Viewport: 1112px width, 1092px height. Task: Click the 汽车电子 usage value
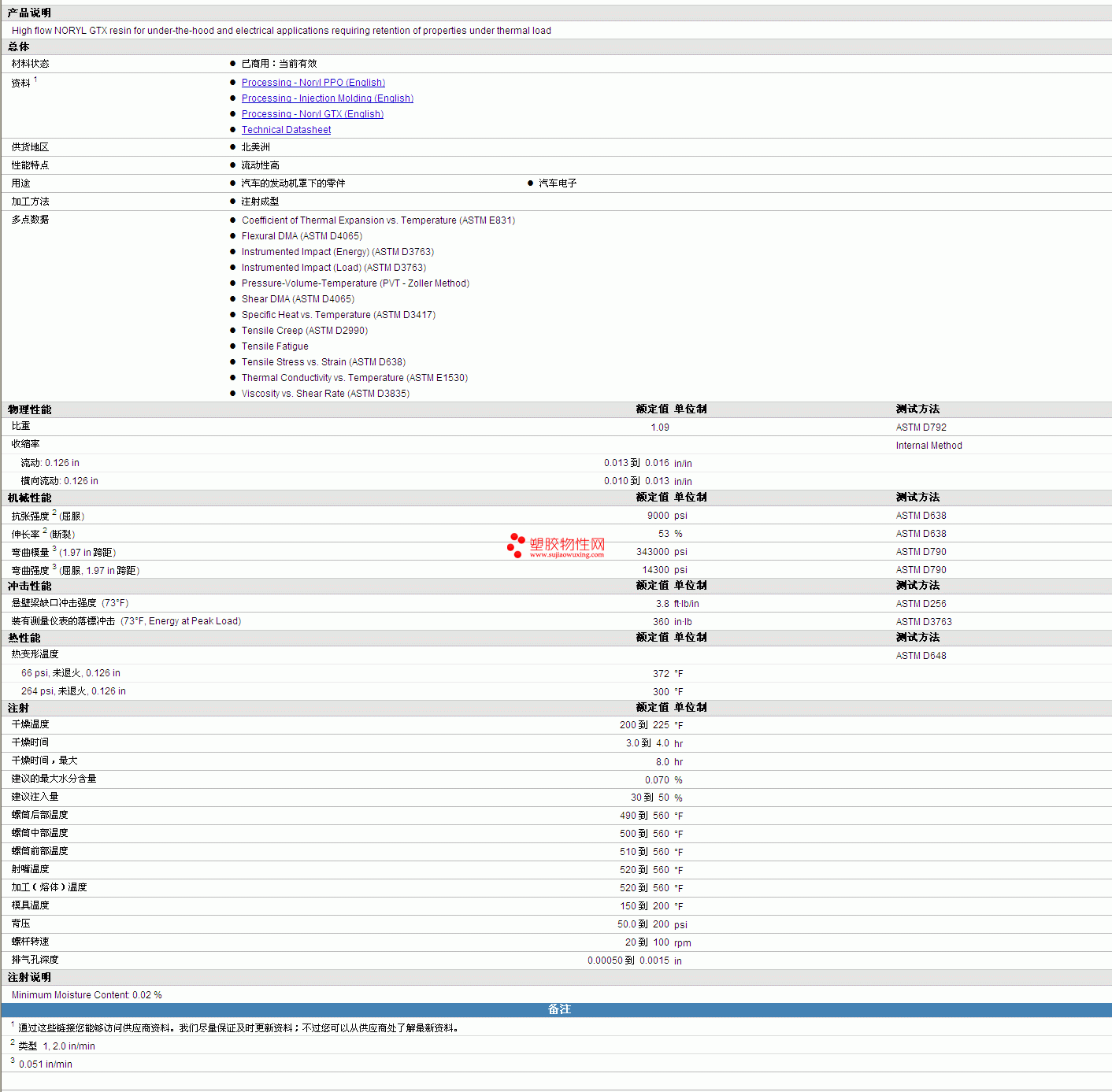tap(558, 183)
